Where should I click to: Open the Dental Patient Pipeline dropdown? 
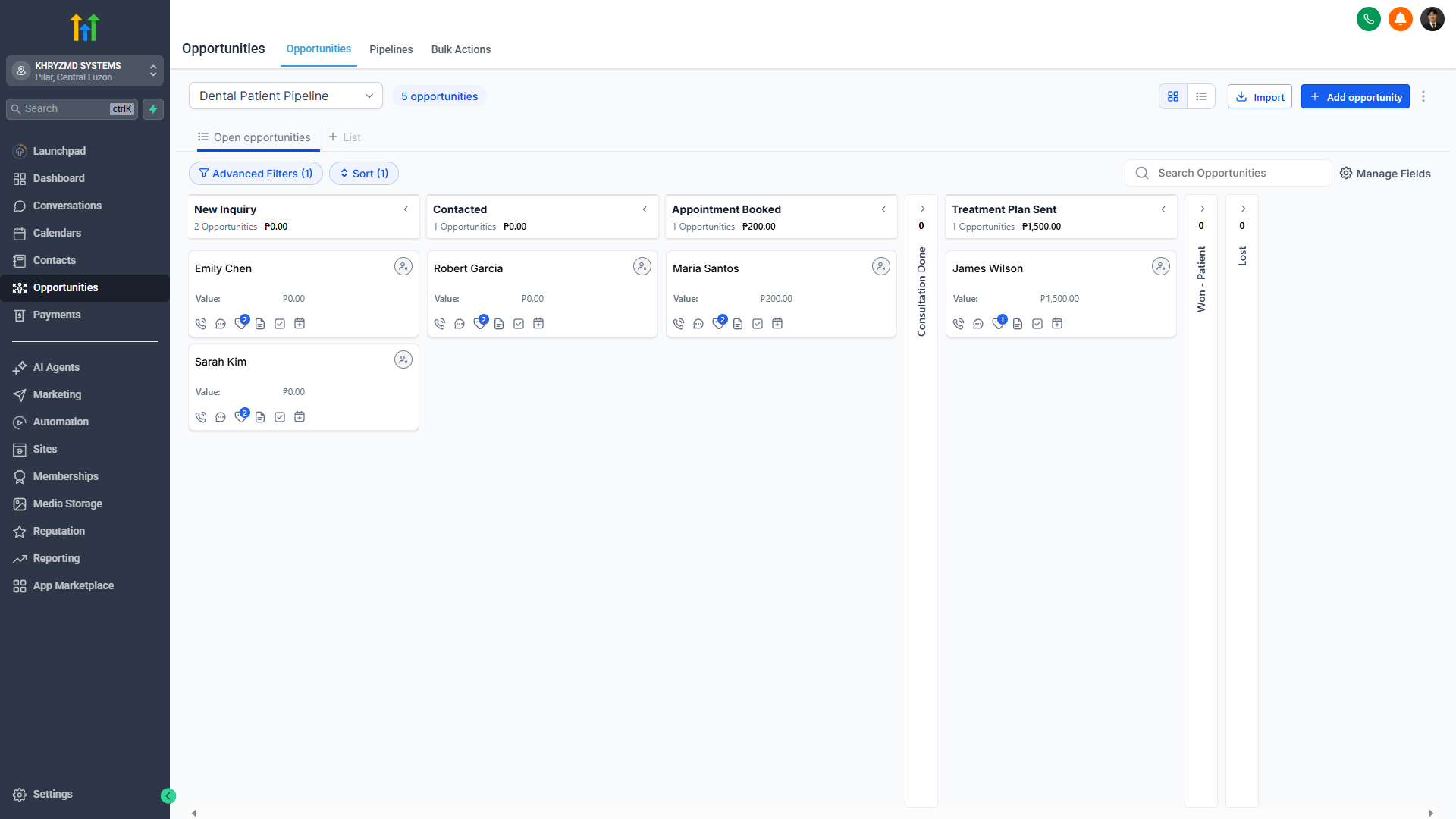[x=286, y=96]
